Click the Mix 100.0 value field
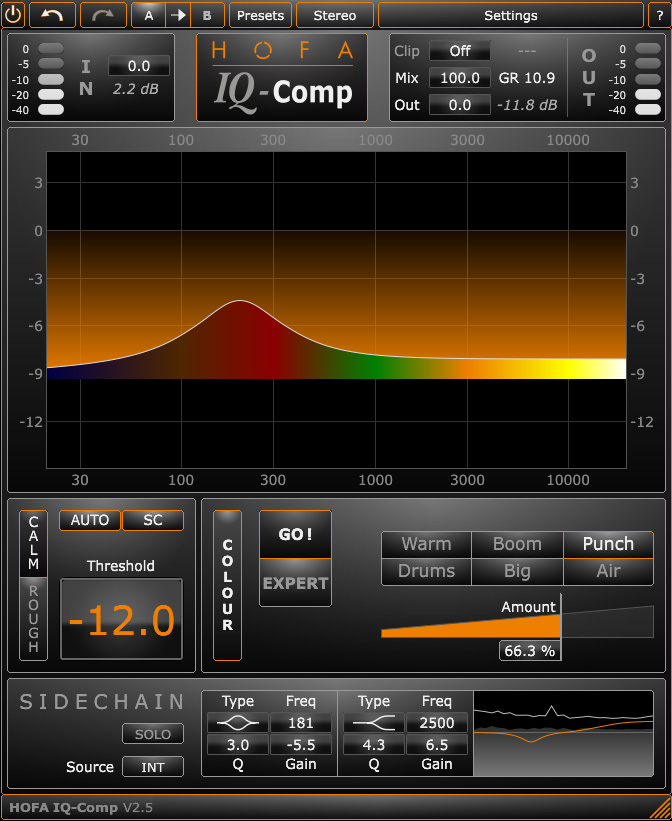Image resolution: width=672 pixels, height=821 pixels. (x=460, y=78)
